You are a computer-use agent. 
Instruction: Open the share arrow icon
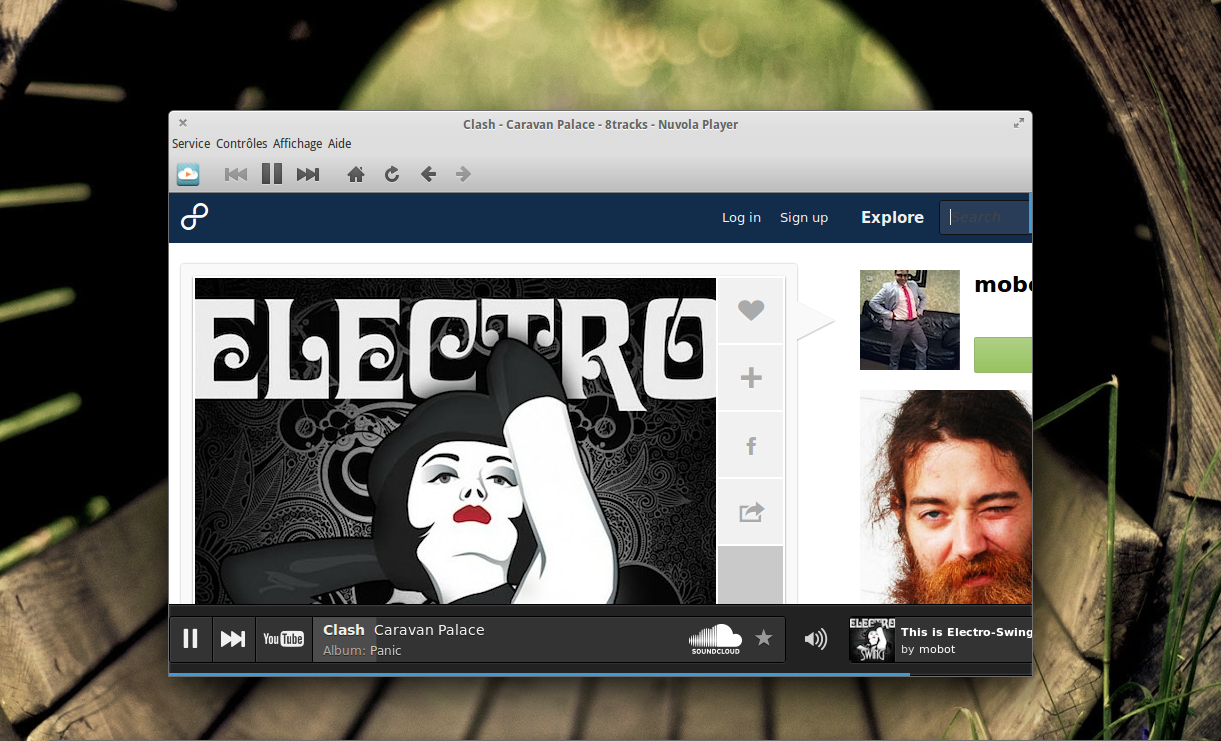click(751, 512)
